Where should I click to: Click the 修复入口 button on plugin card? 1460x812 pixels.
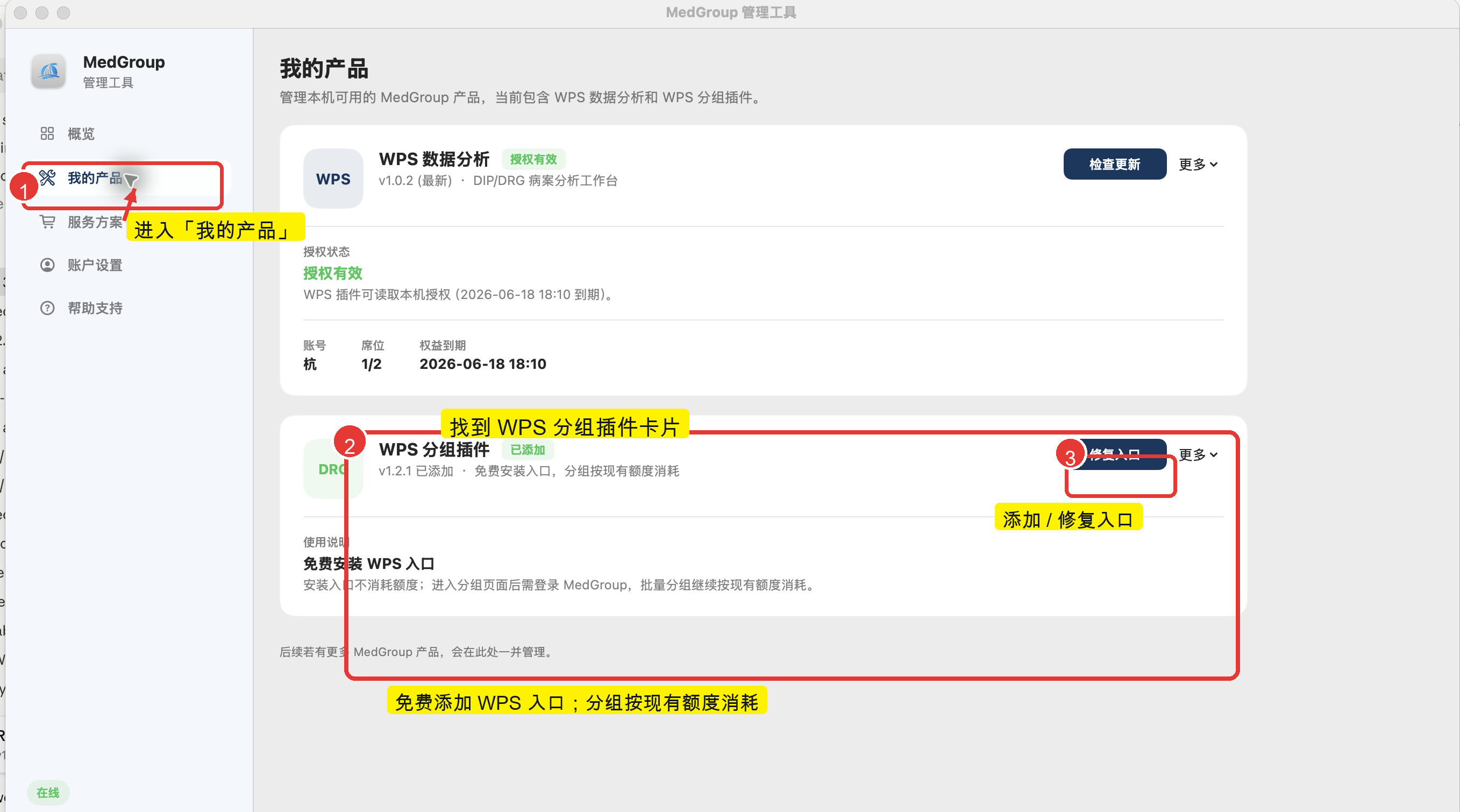pos(1114,454)
